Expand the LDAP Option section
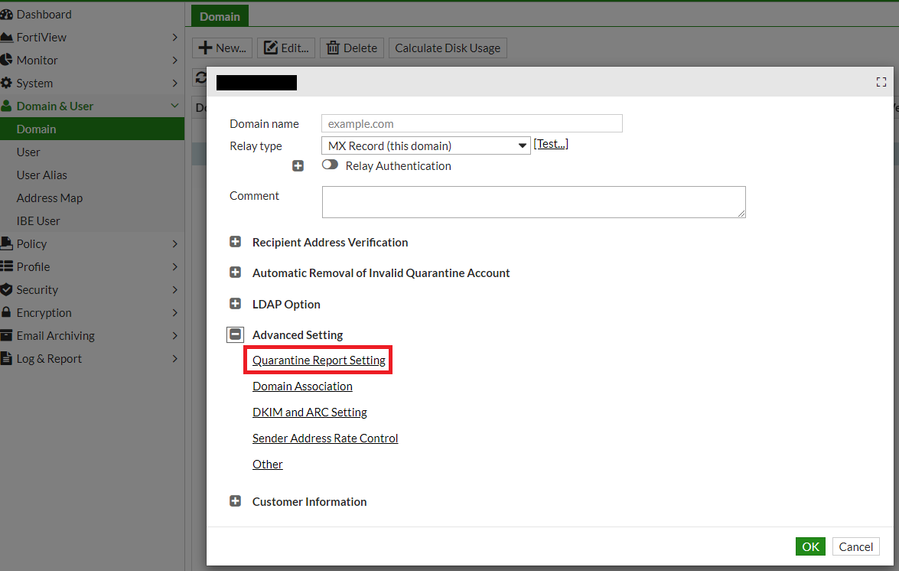Screen dimensions: 899x571 (x=236, y=304)
